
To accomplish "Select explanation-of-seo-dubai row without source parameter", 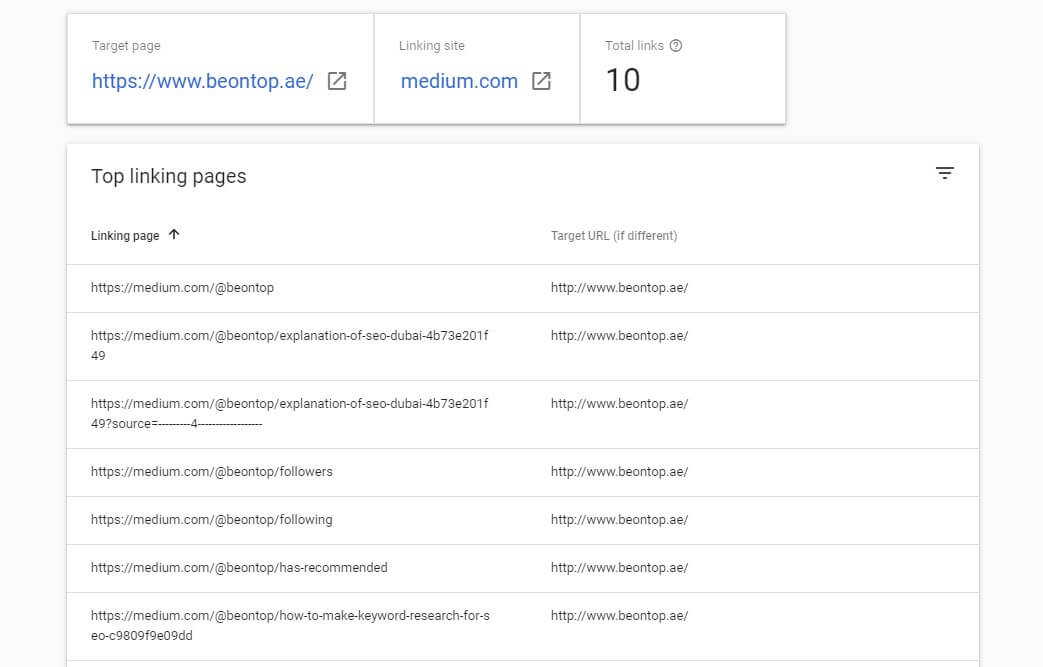I will (522, 346).
